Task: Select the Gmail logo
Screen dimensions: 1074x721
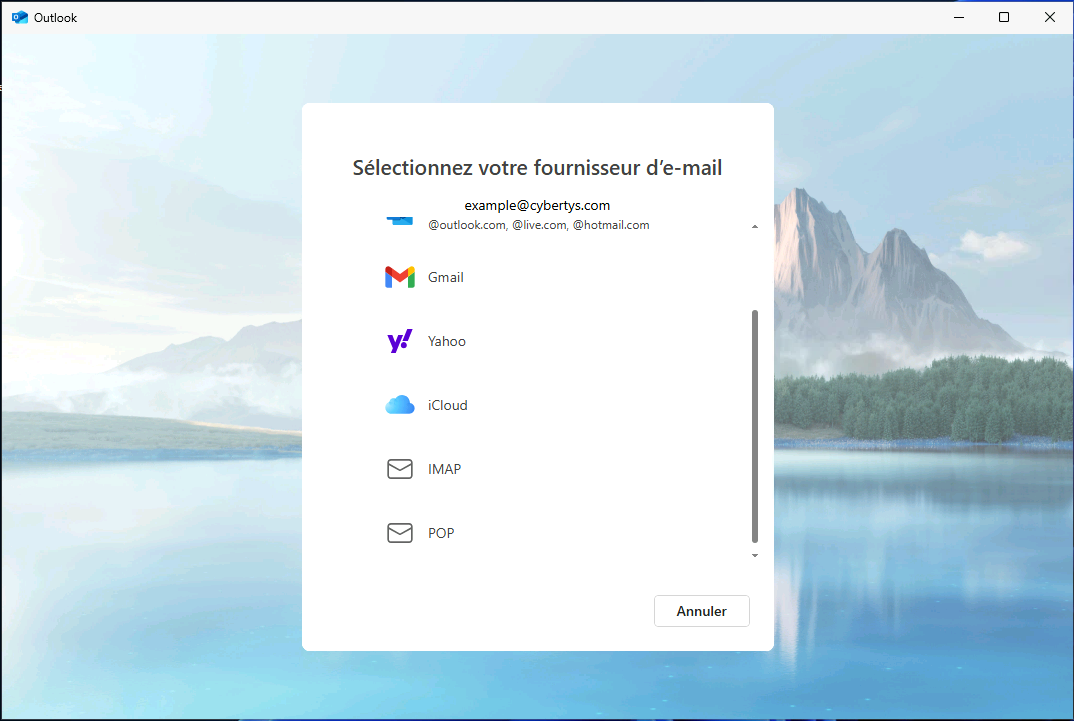Action: point(400,277)
